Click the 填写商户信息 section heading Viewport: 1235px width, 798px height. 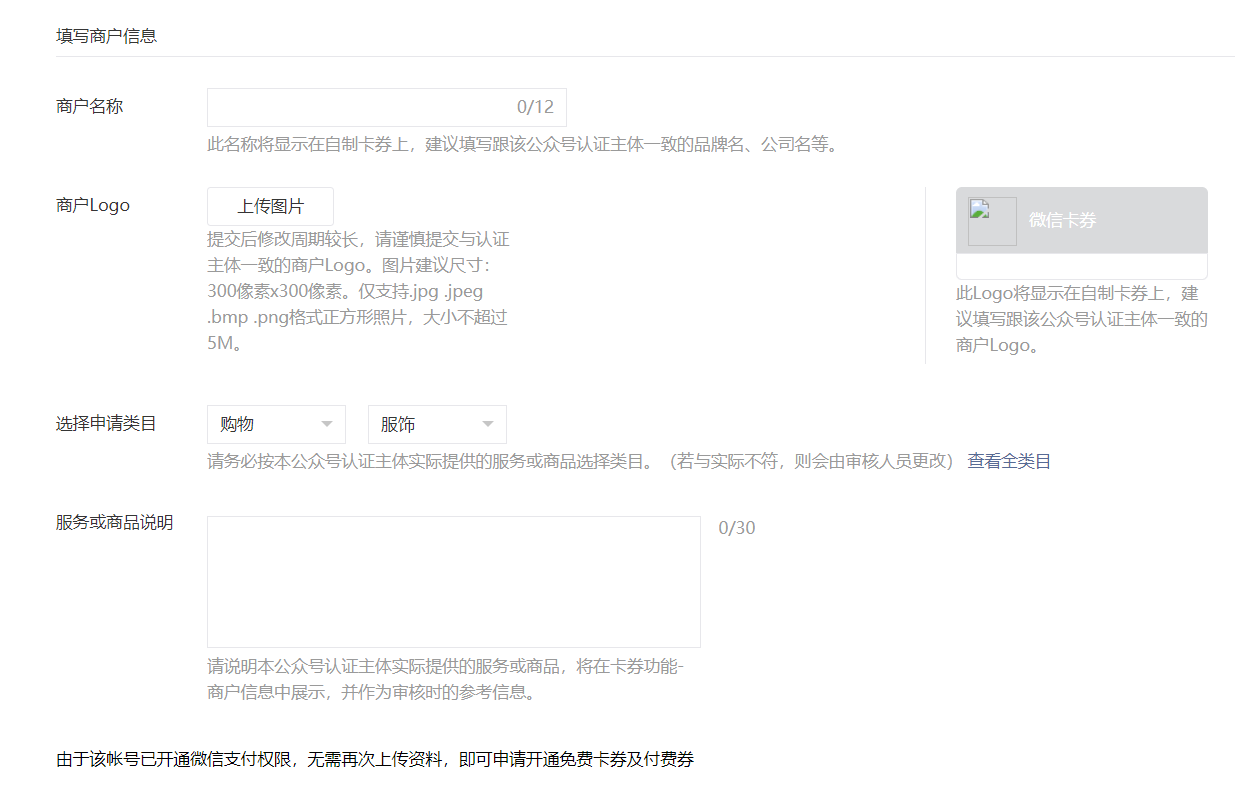point(106,36)
